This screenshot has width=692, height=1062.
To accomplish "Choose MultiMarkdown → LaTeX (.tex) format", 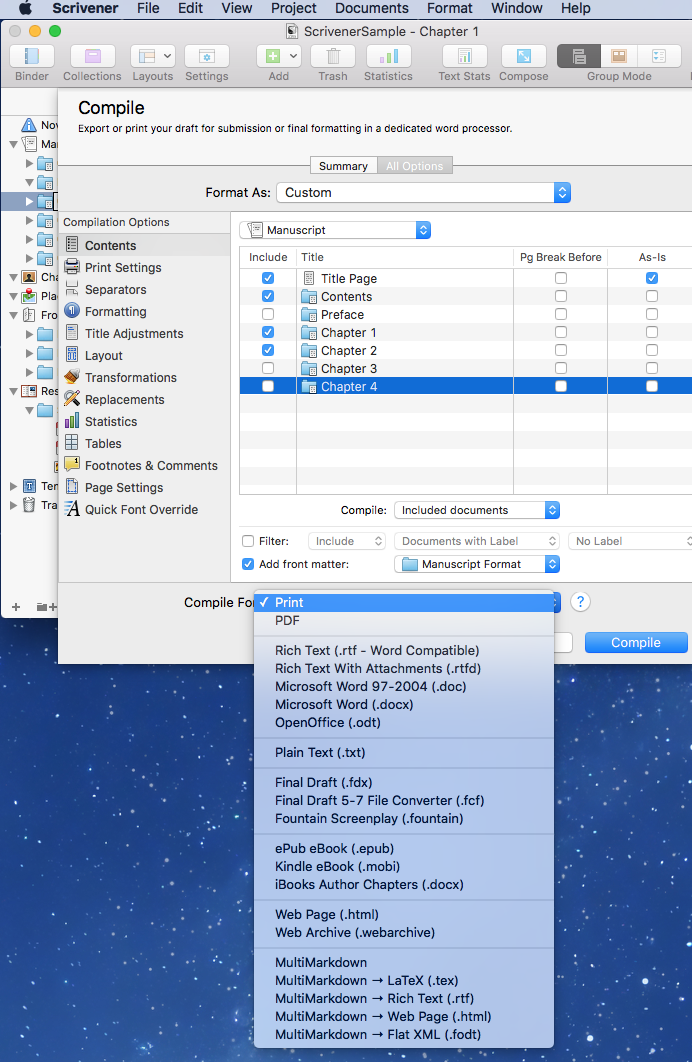I will [404, 980].
